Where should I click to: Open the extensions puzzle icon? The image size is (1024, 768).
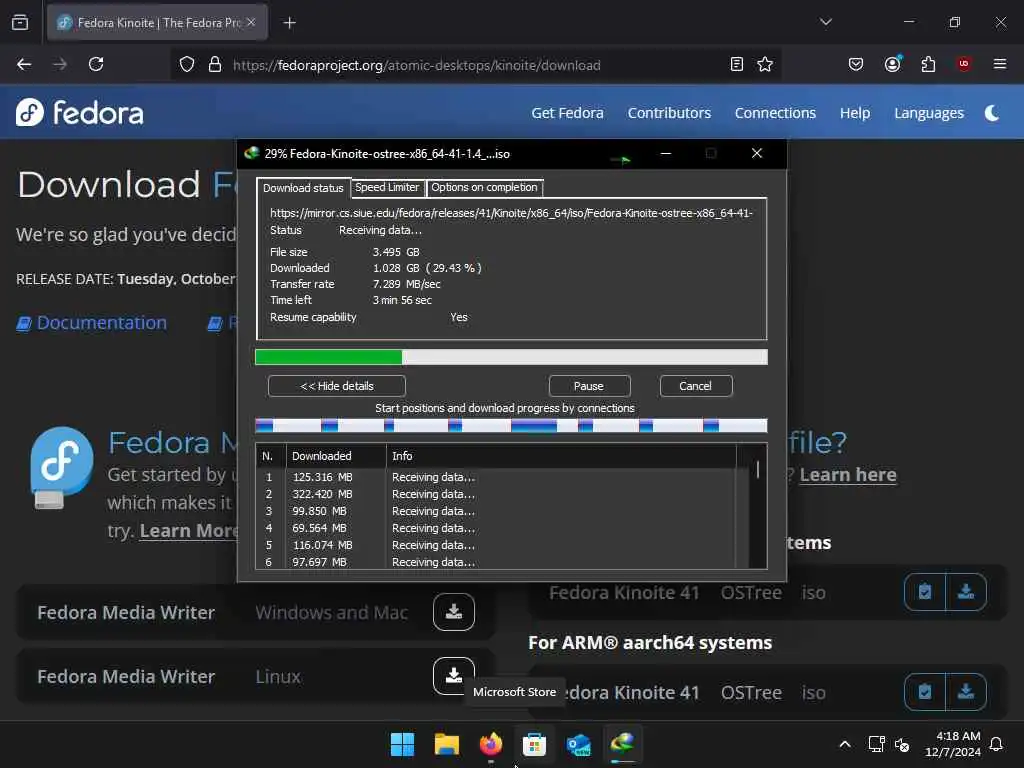tap(928, 64)
